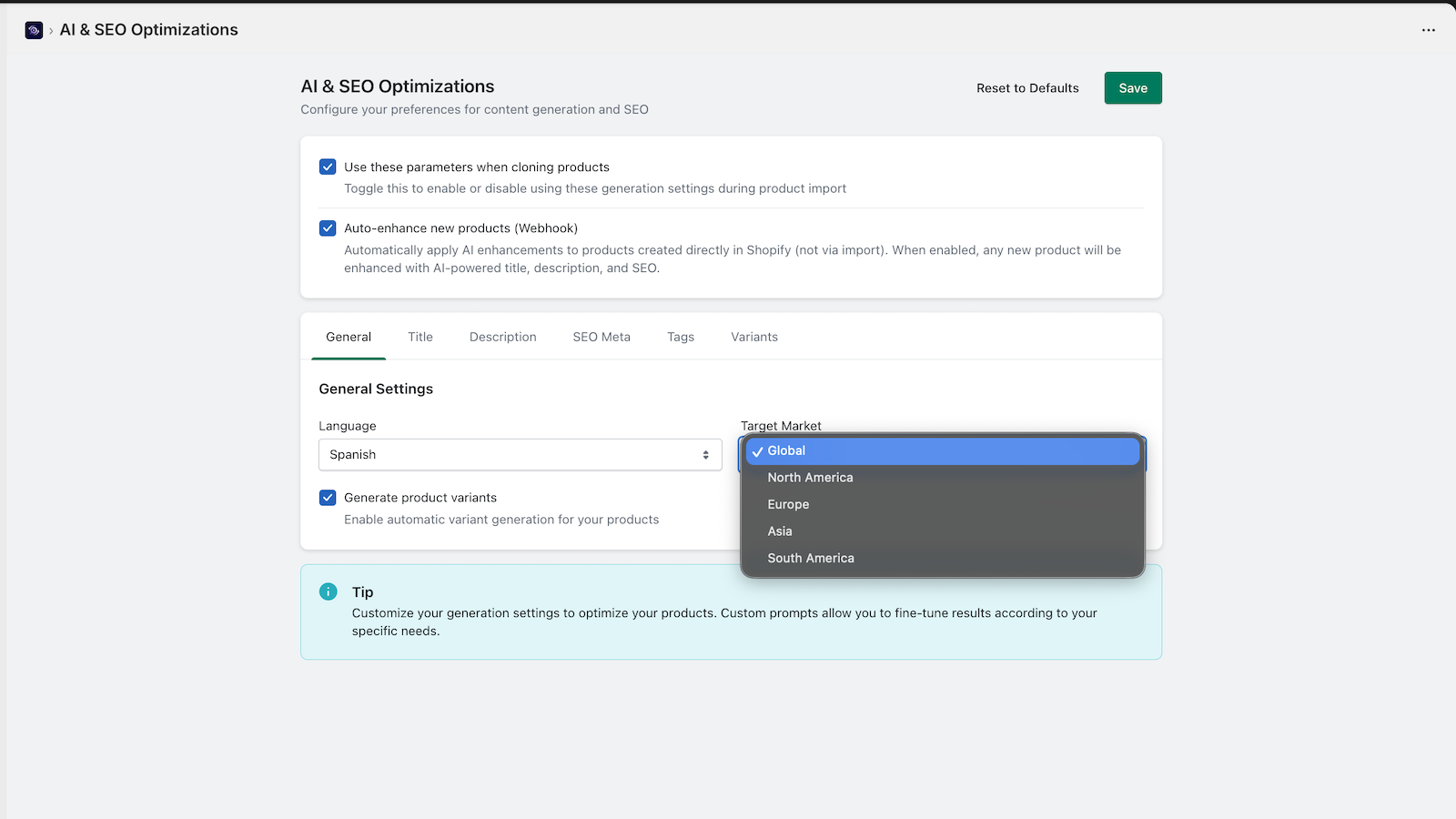
Task: Switch to the Variants tab
Action: 753,337
